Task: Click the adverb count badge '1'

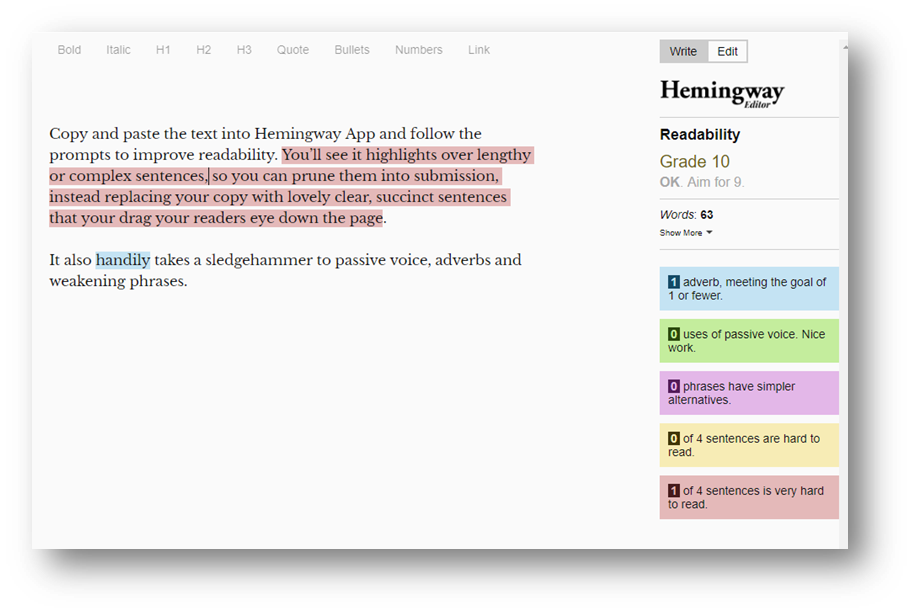Action: (674, 282)
